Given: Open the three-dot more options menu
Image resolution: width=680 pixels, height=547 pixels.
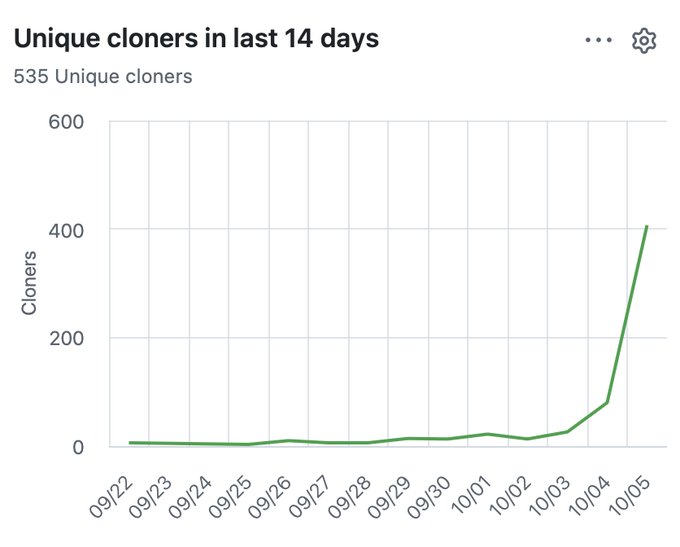Looking at the screenshot, I should 598,40.
